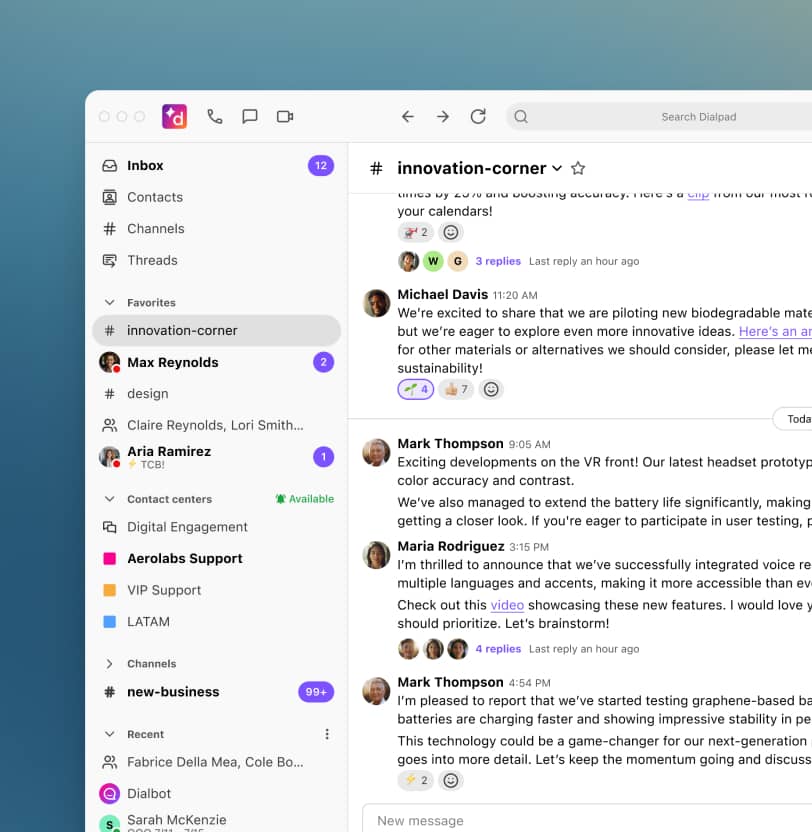This screenshot has height=832, width=812.
Task: Open Recent section more options menu
Action: click(x=327, y=734)
